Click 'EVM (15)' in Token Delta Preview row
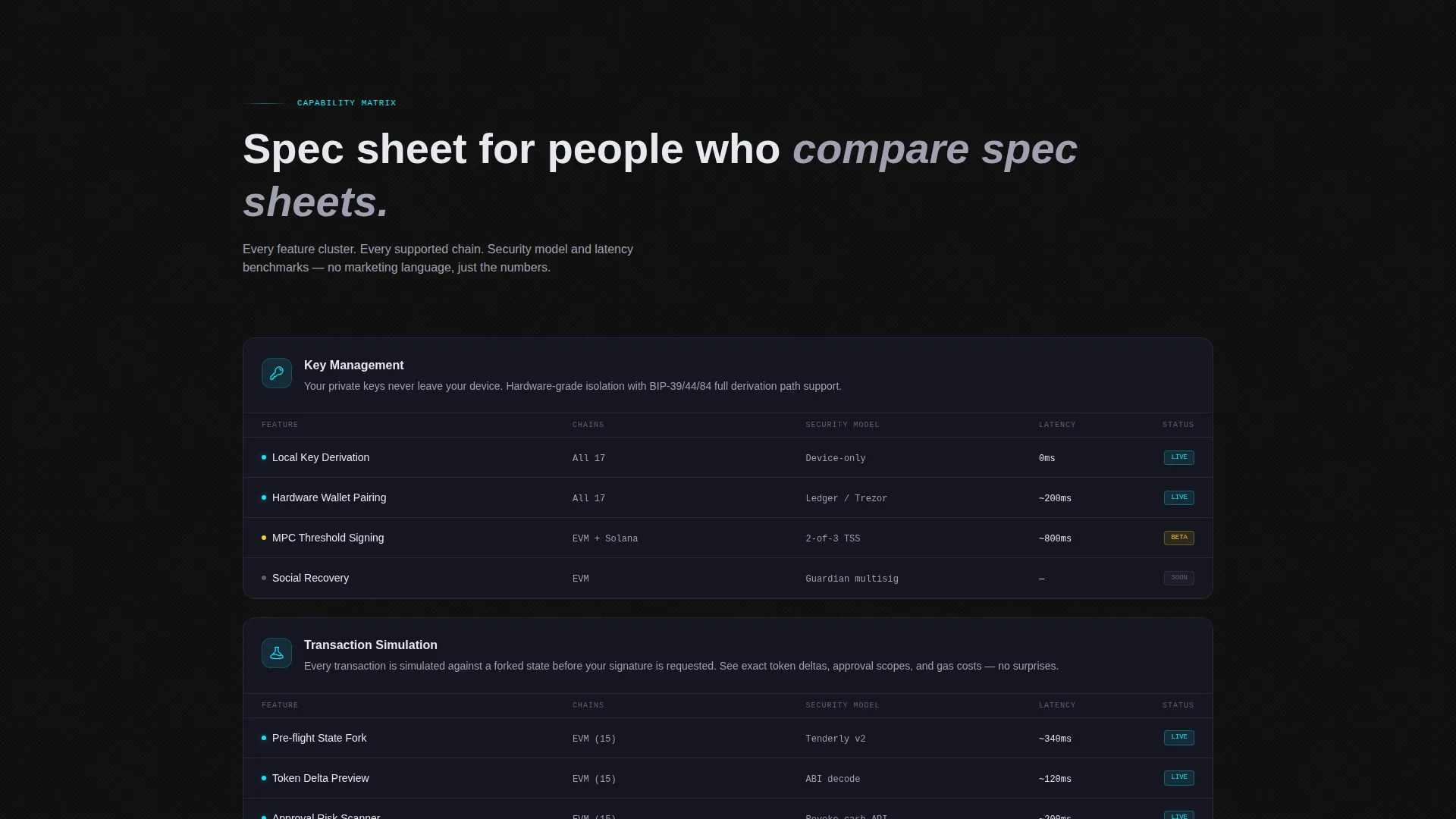This screenshot has width=1456, height=819. tap(595, 779)
